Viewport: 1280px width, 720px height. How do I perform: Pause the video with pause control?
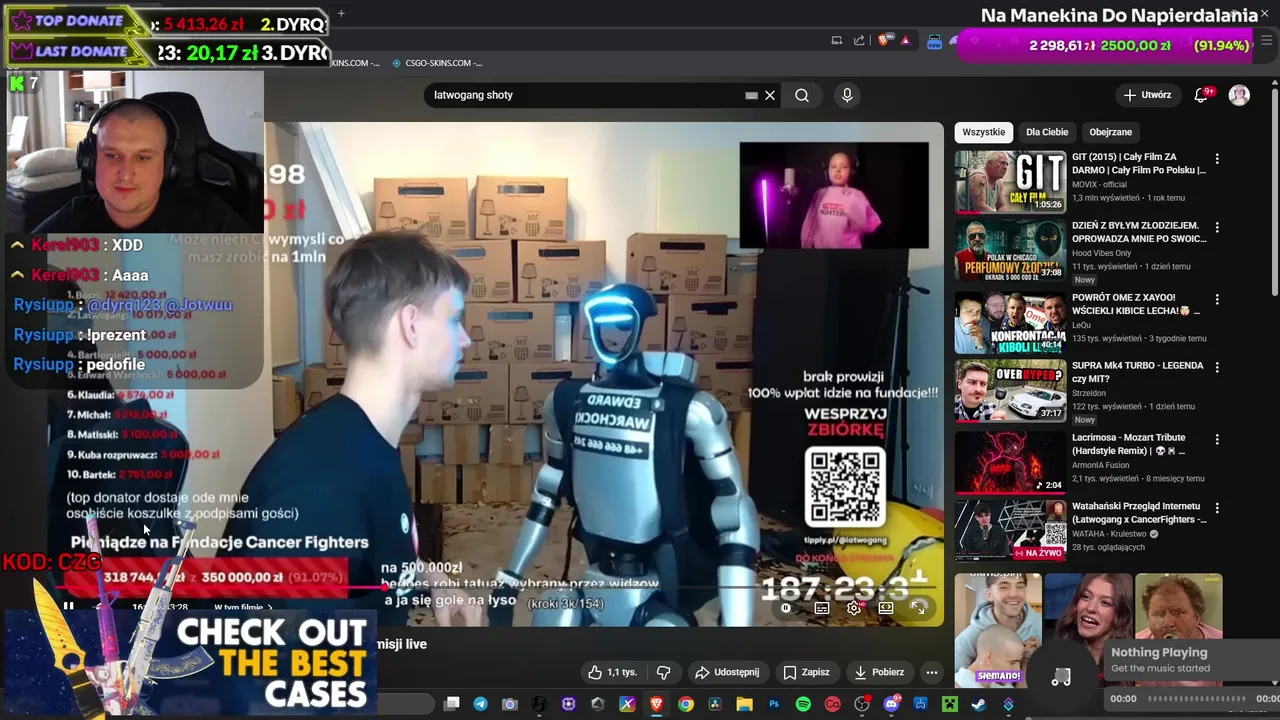68,607
